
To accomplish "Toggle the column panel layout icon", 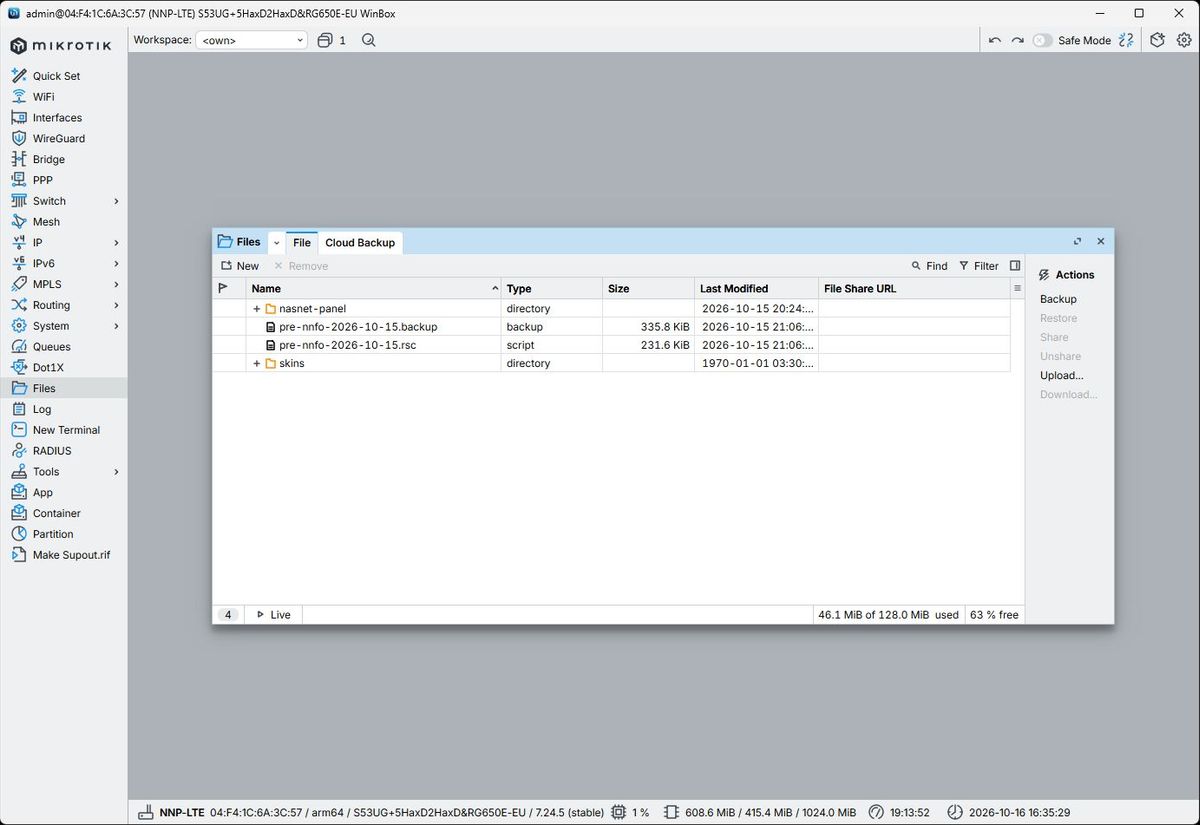I will (x=1015, y=266).
